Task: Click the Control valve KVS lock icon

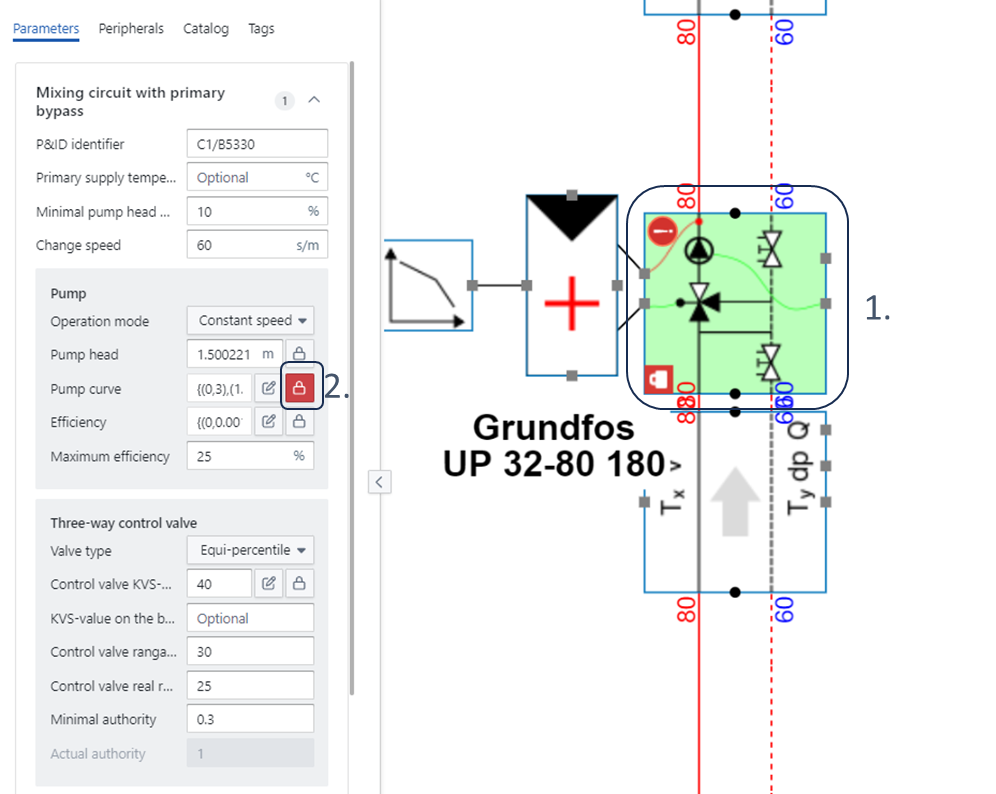Action: pyautogui.click(x=299, y=584)
